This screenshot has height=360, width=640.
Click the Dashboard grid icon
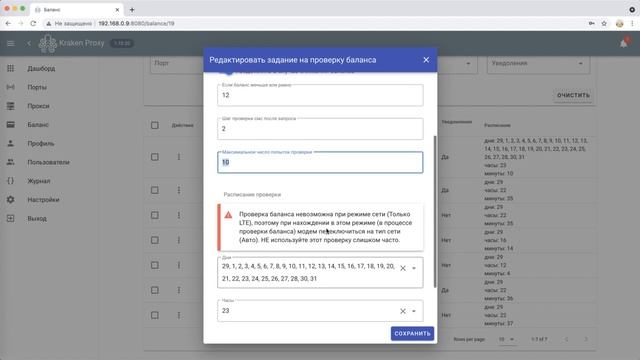(11, 69)
